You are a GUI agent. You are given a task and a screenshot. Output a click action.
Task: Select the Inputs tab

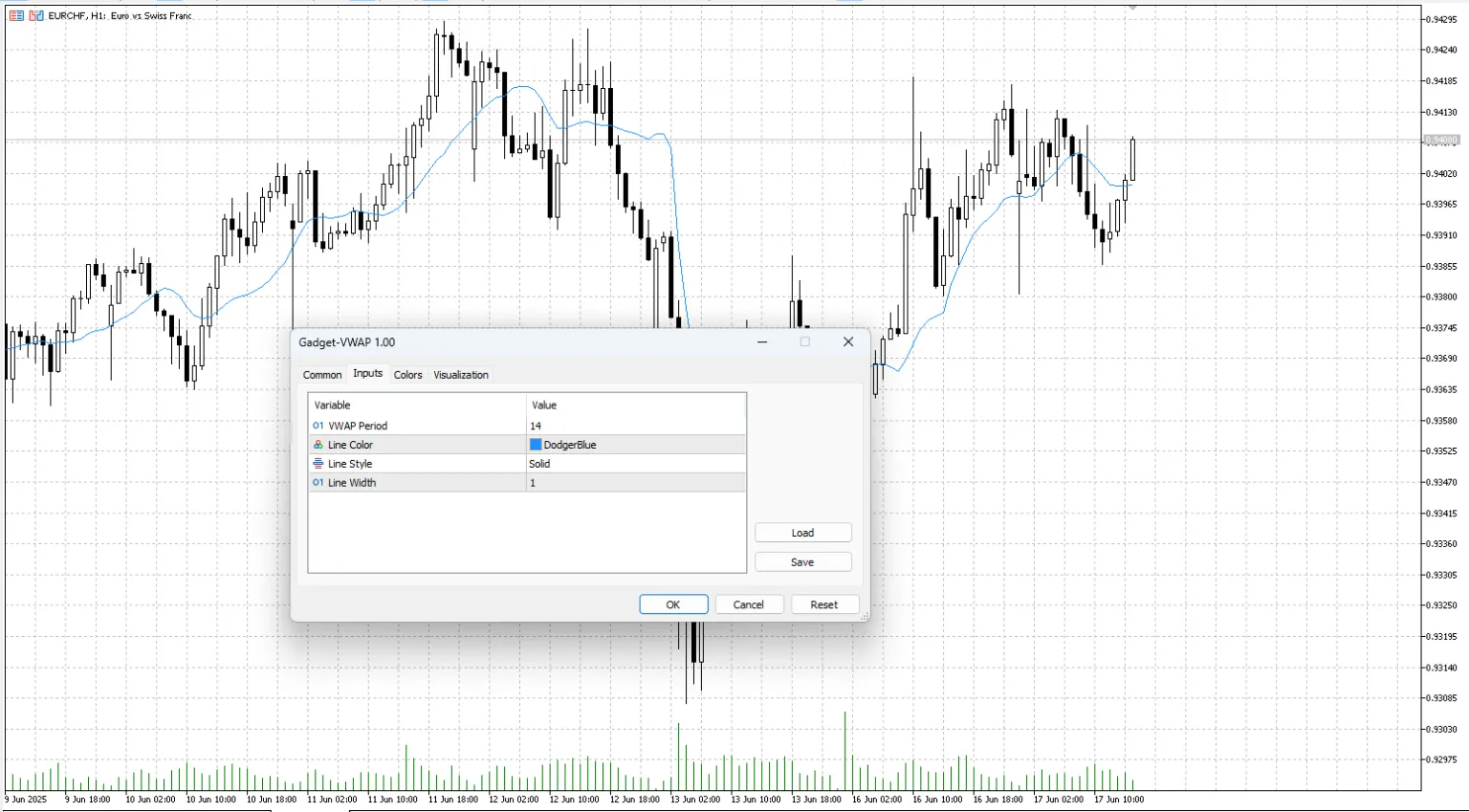pyautogui.click(x=367, y=374)
